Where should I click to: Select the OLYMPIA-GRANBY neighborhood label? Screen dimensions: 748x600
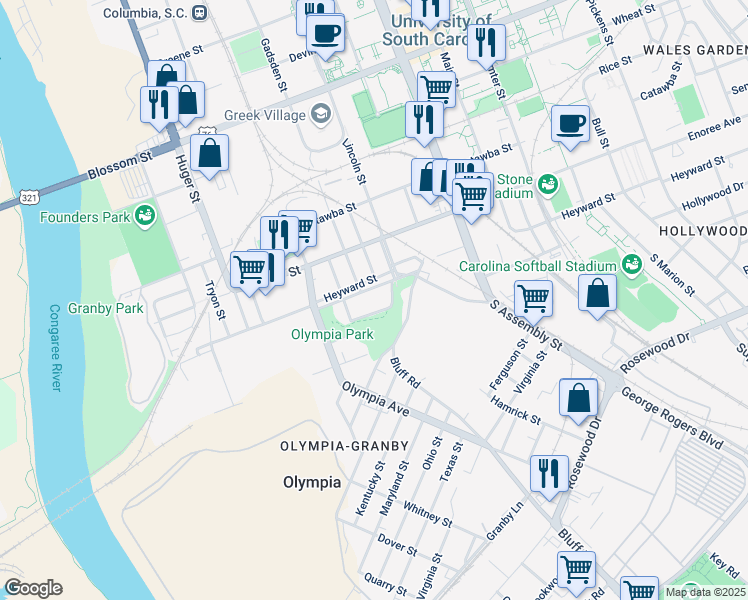344,446
